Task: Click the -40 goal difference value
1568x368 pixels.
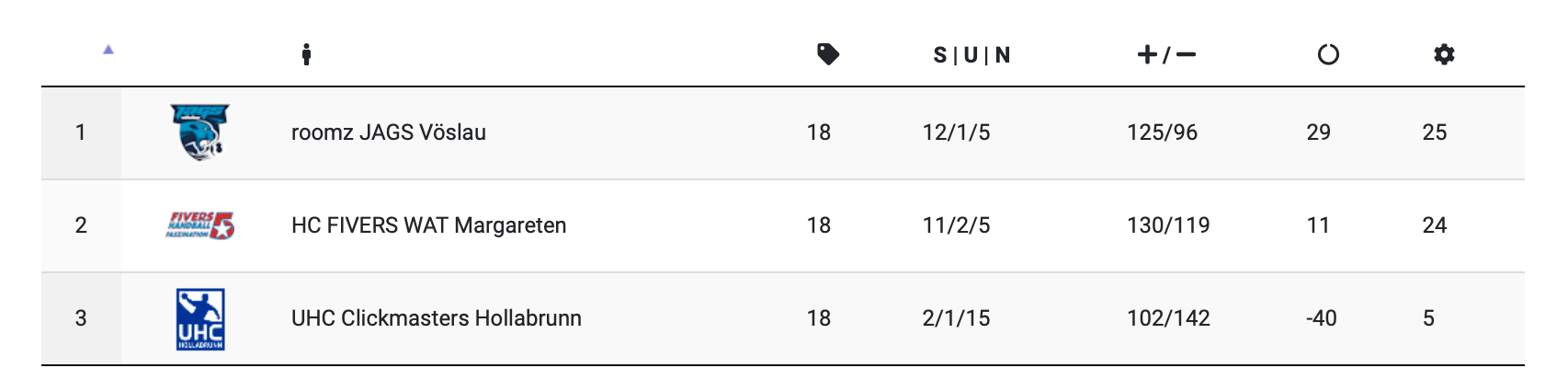Action: [1321, 318]
